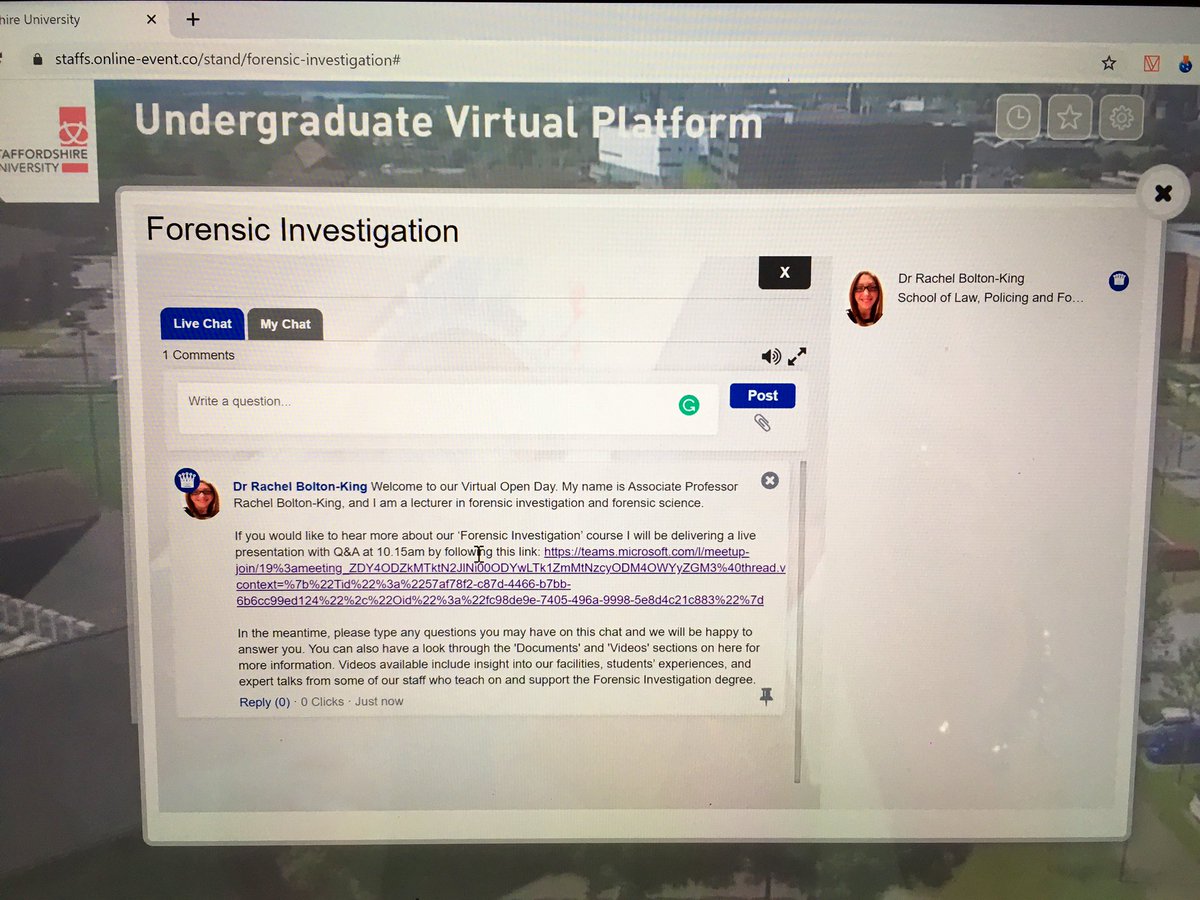
Task: Click the address bar lock icon
Action: pos(38,60)
